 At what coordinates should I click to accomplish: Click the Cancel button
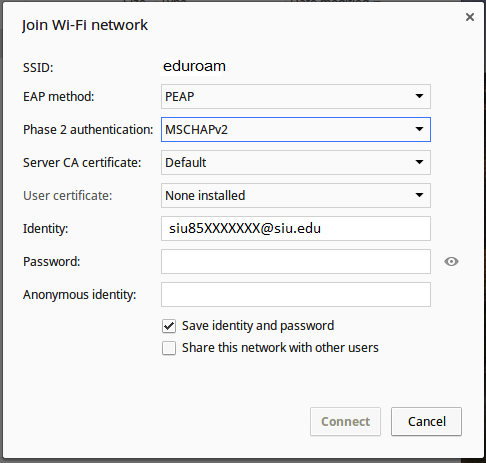(427, 421)
